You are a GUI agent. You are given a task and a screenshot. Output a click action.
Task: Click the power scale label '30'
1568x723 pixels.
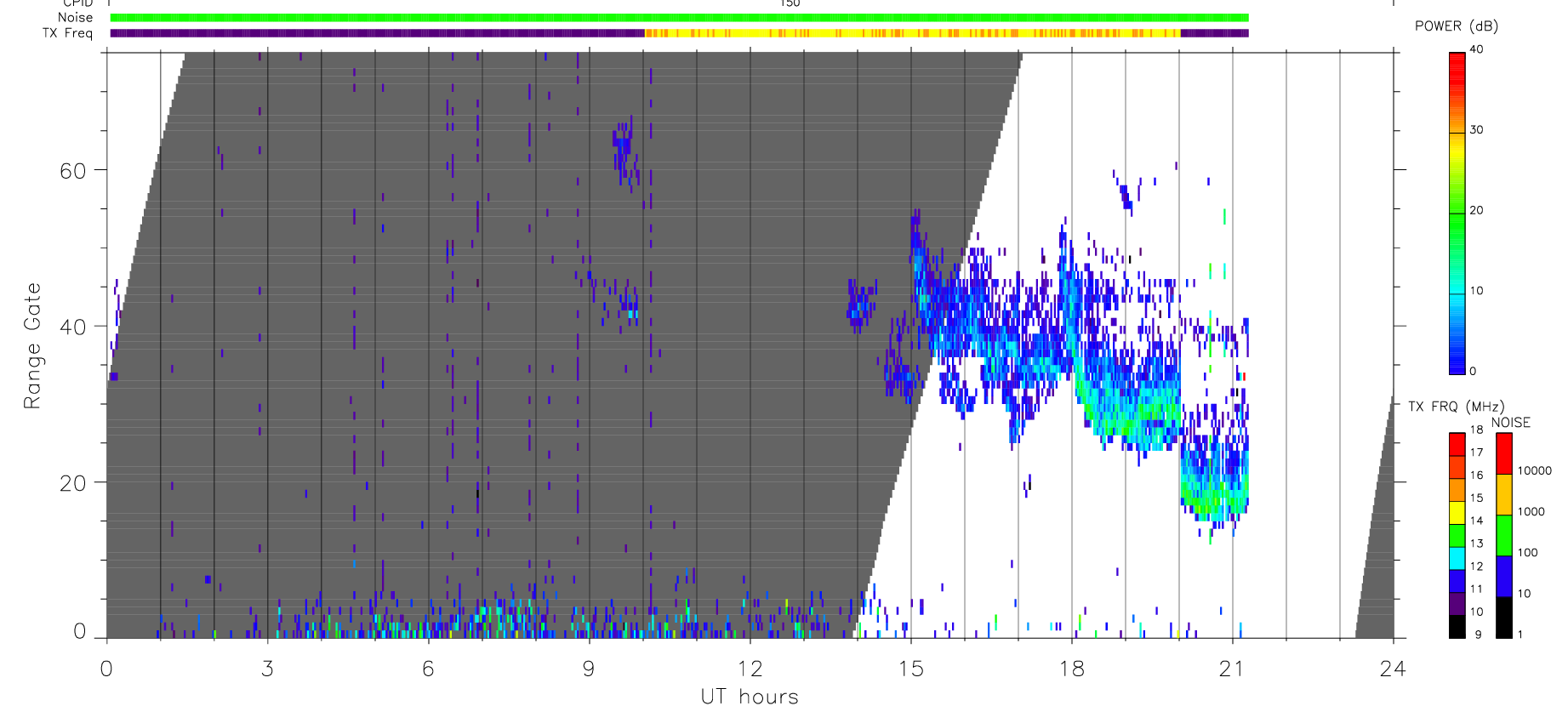click(1476, 130)
